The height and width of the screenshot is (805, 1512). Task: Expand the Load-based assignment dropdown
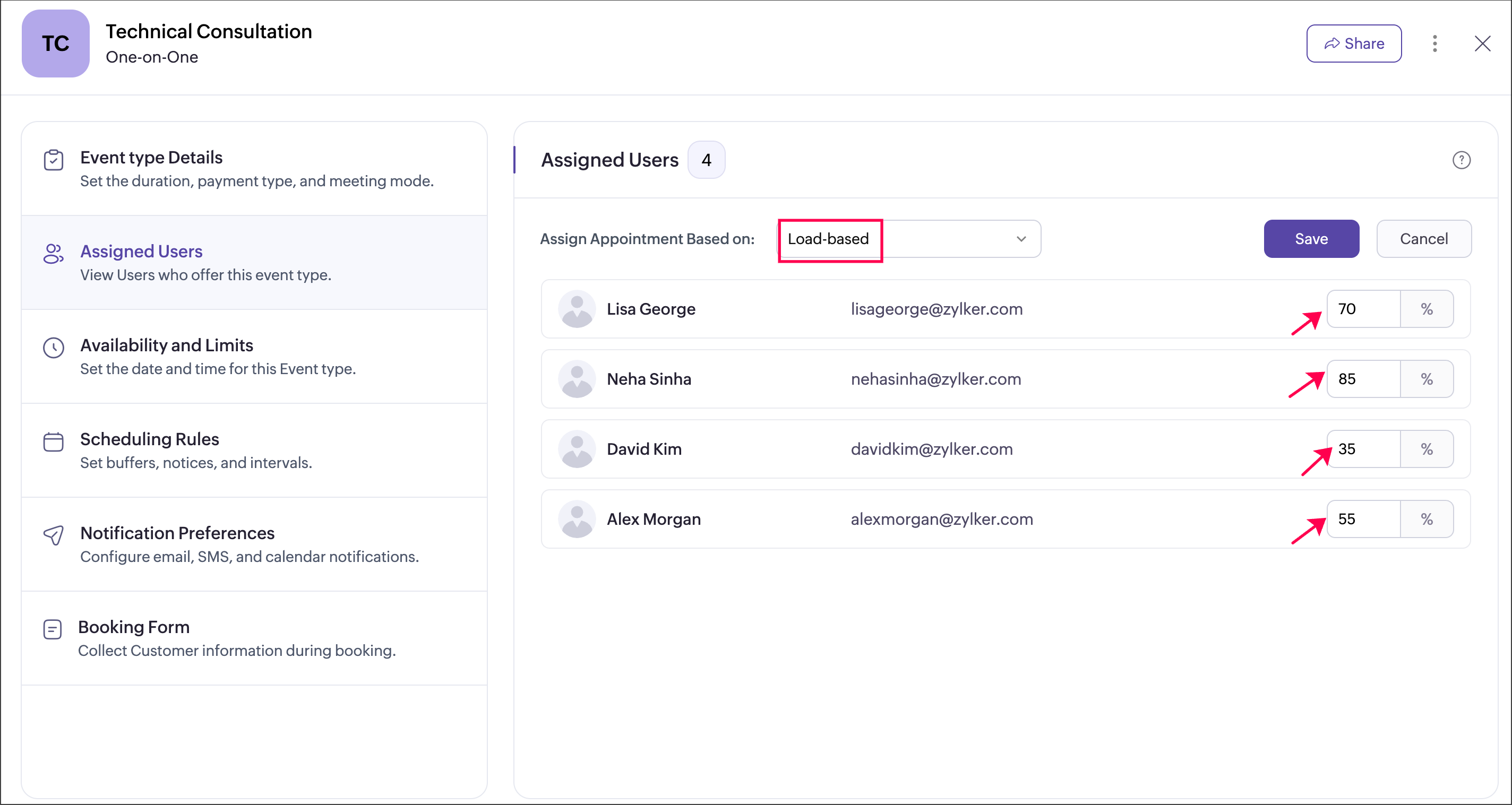[908, 239]
